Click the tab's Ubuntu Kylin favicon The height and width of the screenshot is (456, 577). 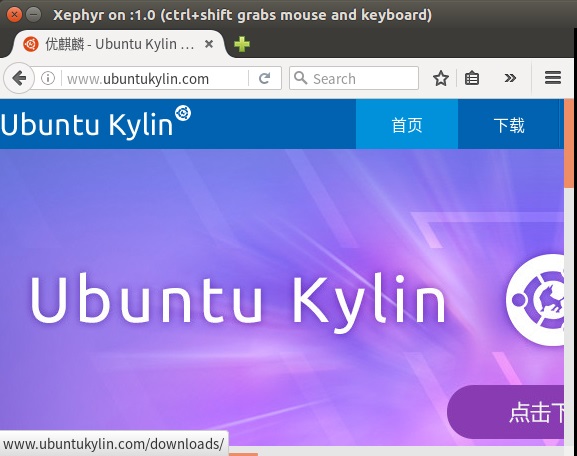[31, 44]
